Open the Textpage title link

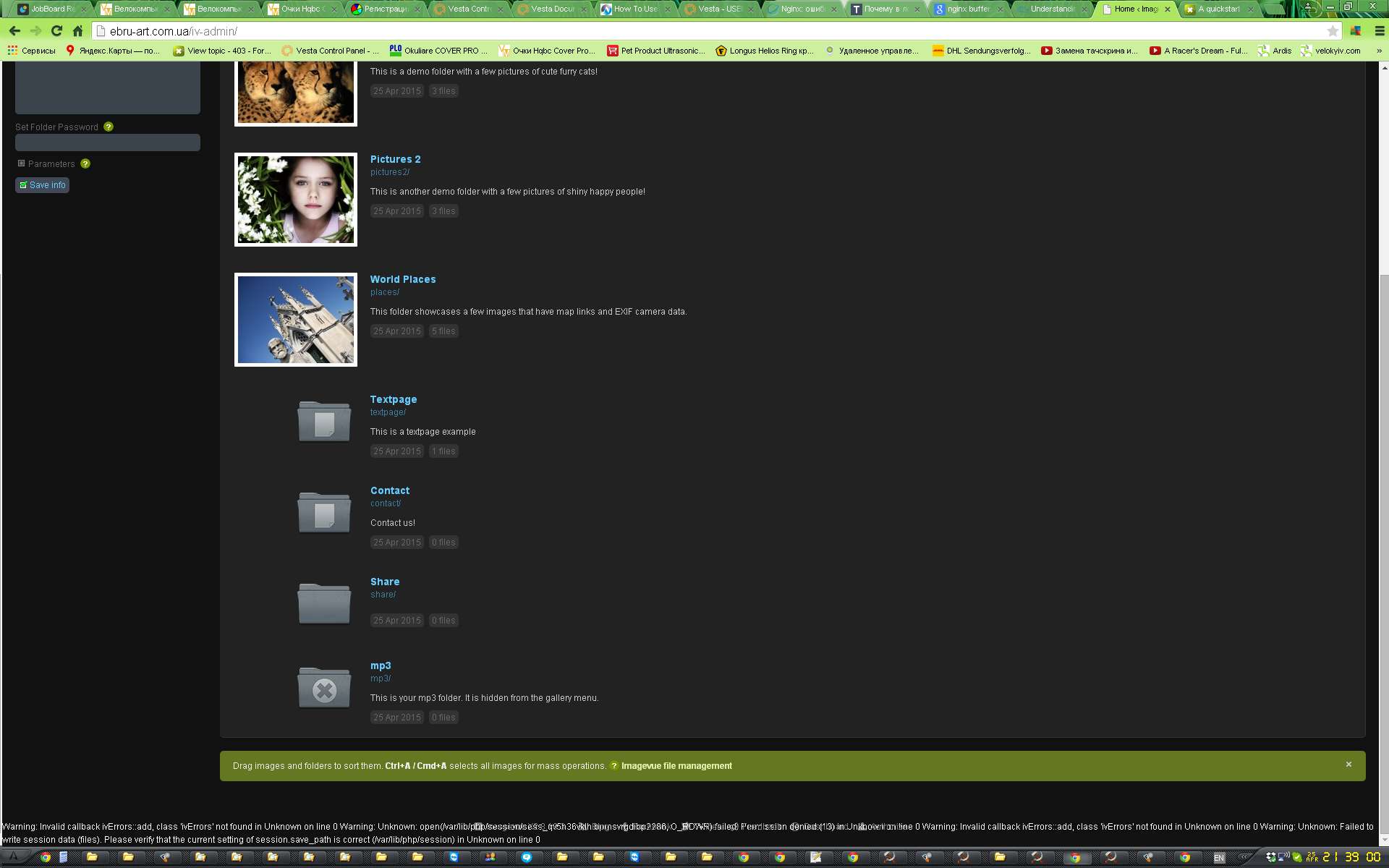point(394,399)
